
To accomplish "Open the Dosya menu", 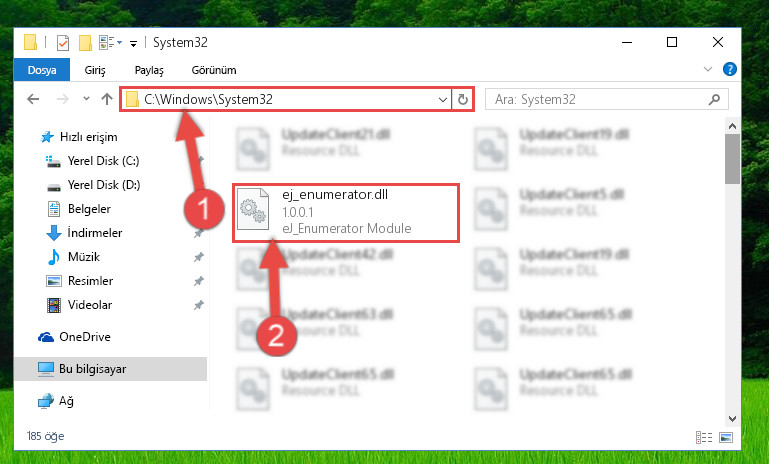I will (42, 70).
